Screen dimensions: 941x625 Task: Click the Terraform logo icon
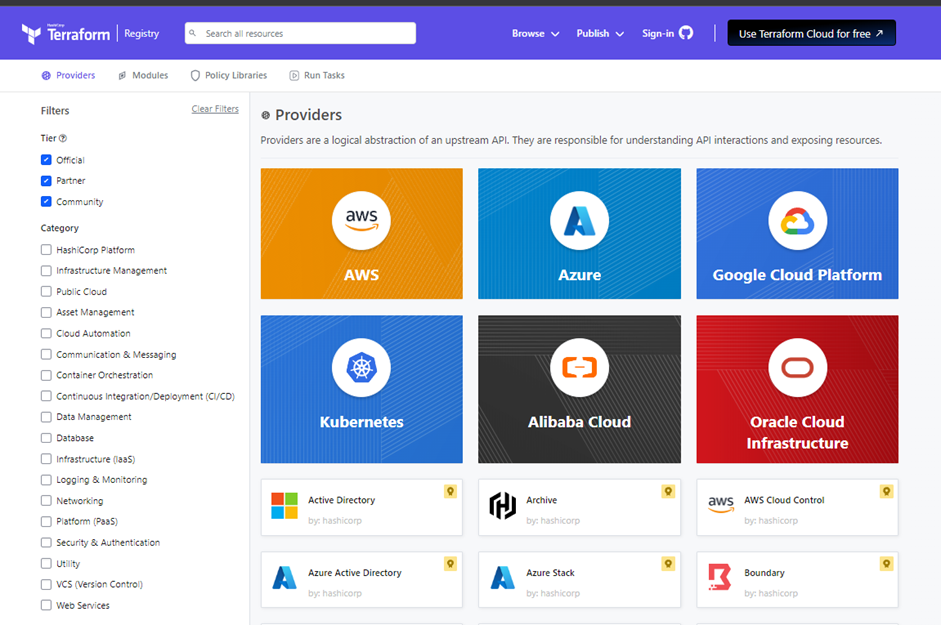[31, 34]
